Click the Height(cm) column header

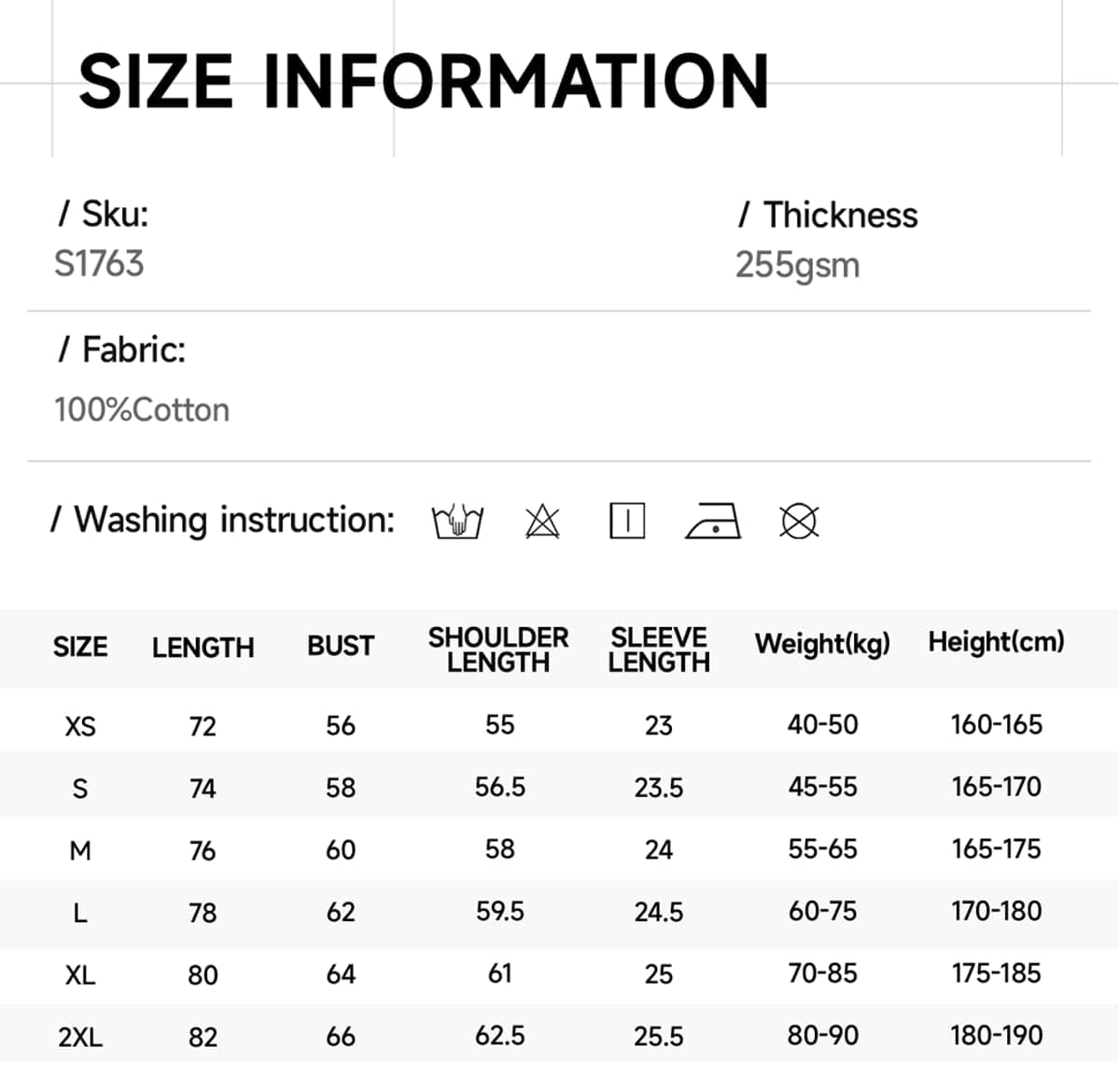(x=996, y=642)
